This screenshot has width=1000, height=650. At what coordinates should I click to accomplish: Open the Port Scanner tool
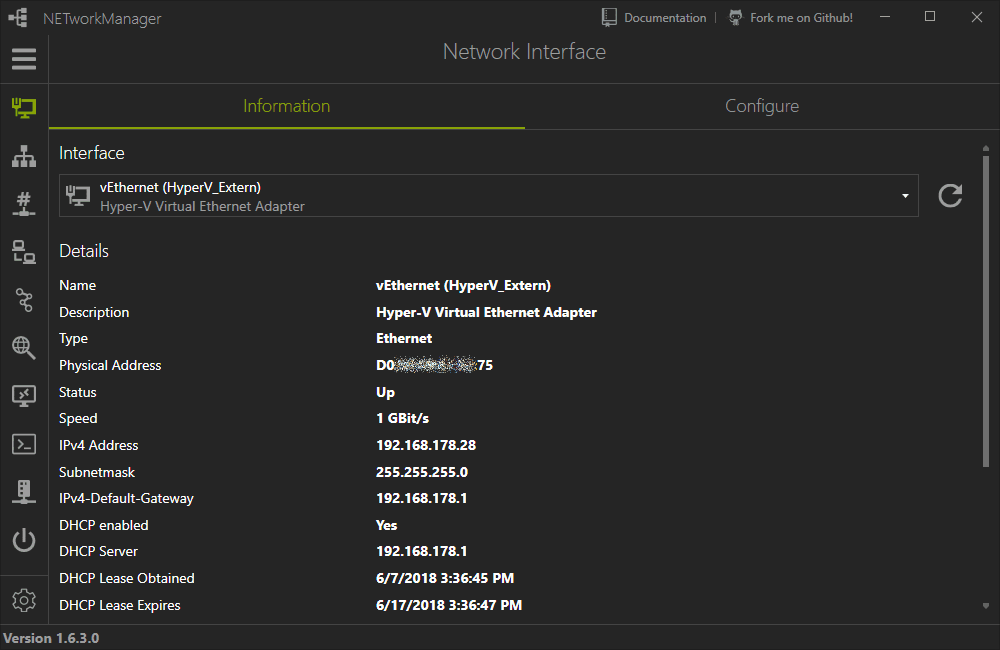[x=24, y=204]
